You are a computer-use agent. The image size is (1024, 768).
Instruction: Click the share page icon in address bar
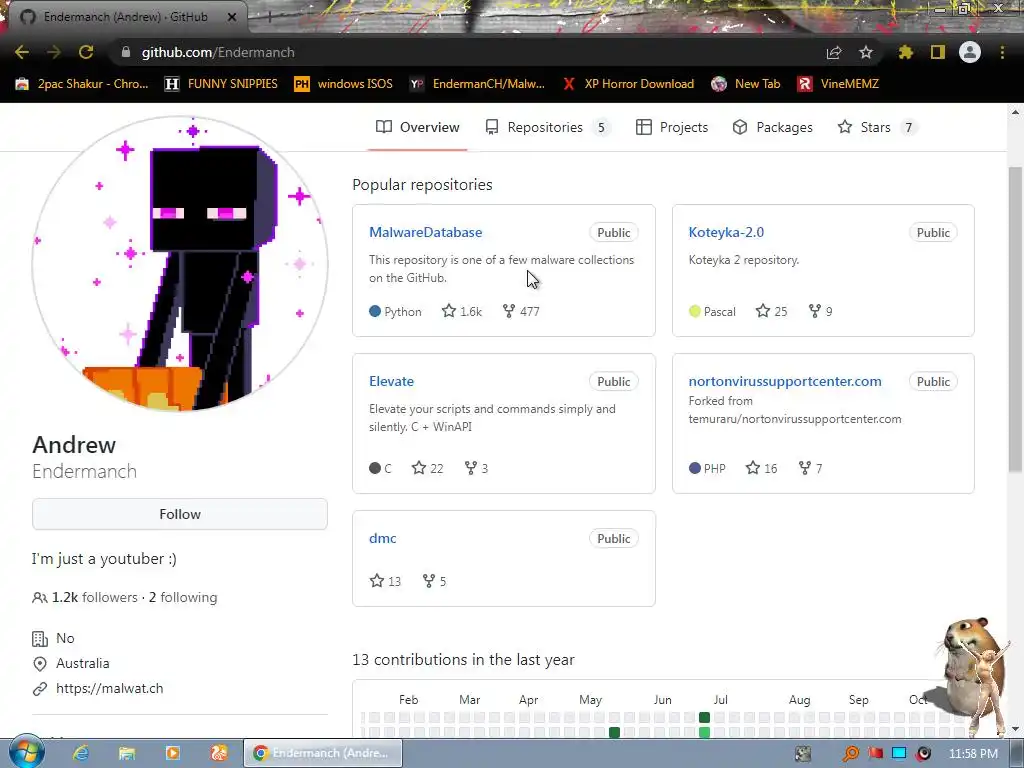point(834,52)
